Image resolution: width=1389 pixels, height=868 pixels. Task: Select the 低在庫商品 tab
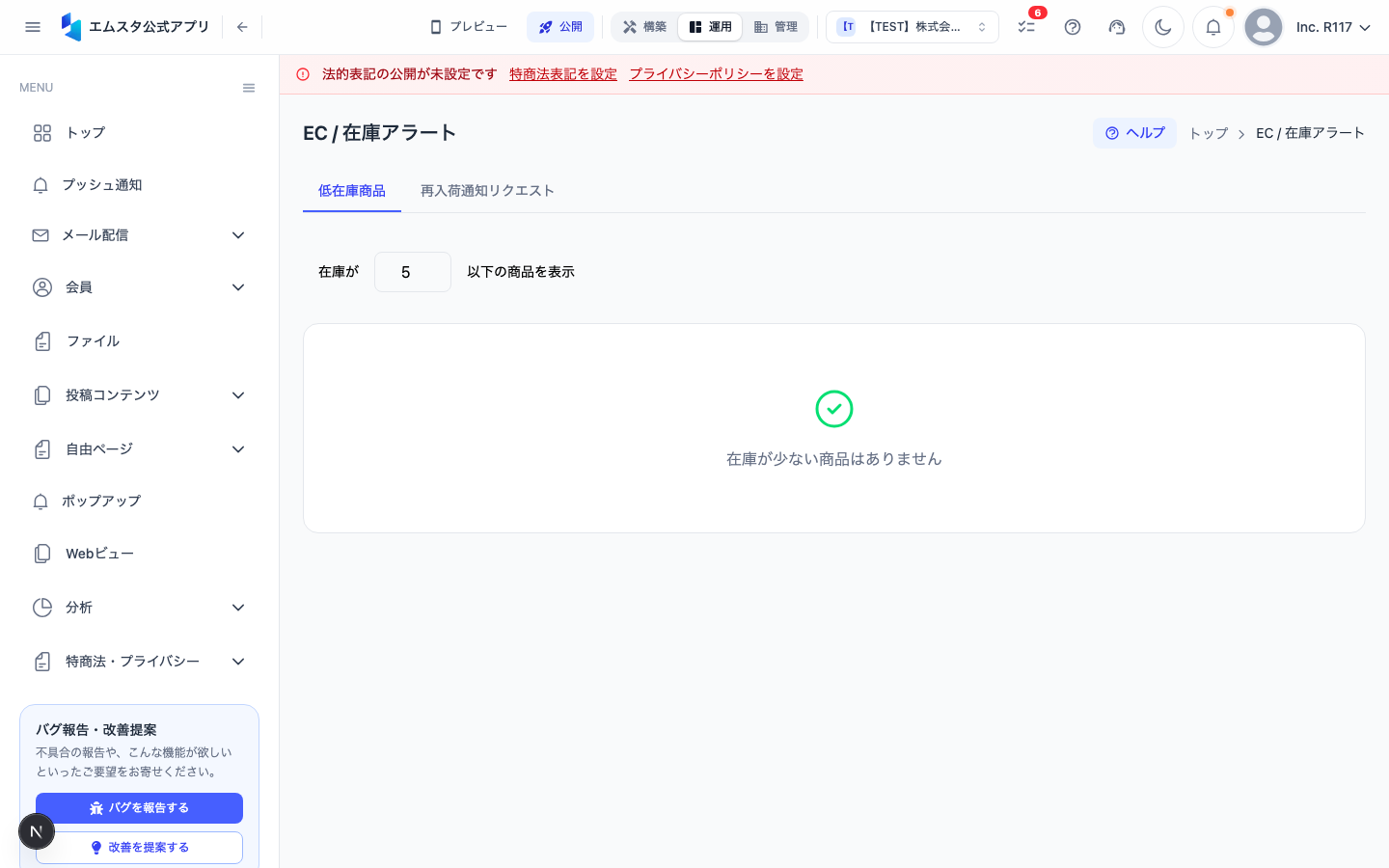(x=352, y=191)
